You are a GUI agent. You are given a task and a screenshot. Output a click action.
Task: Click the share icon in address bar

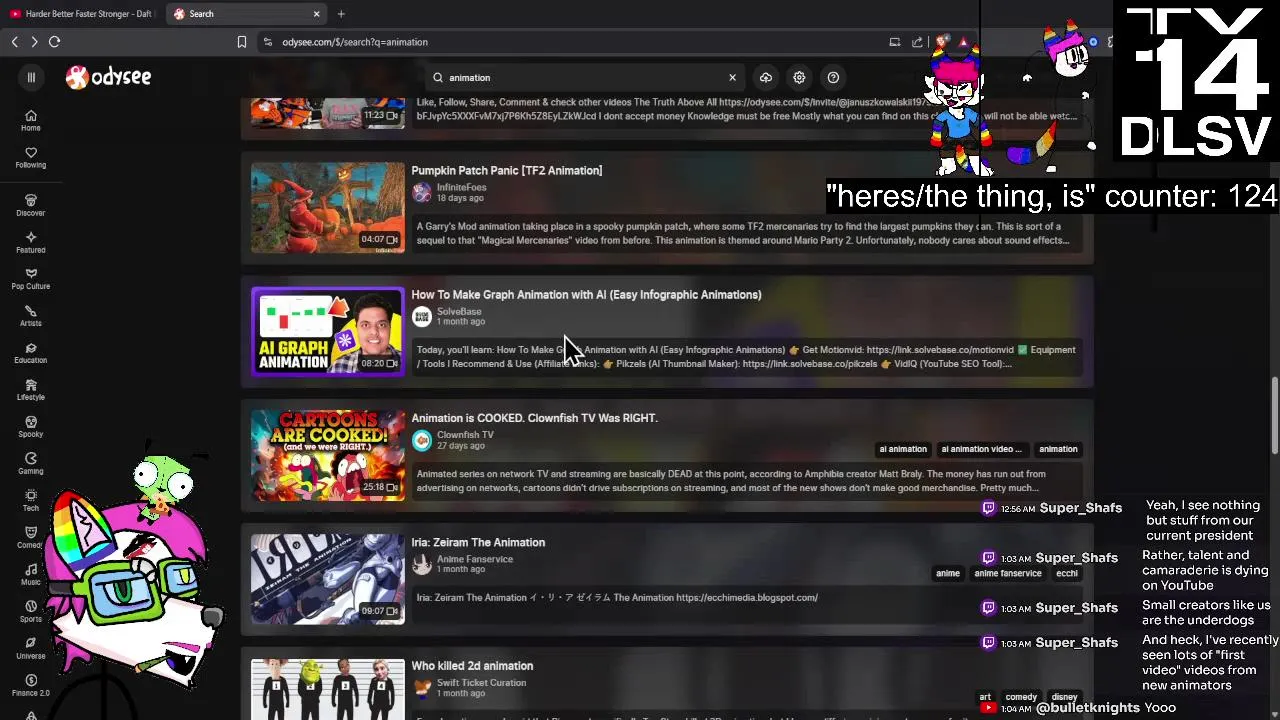pyautogui.click(x=918, y=42)
